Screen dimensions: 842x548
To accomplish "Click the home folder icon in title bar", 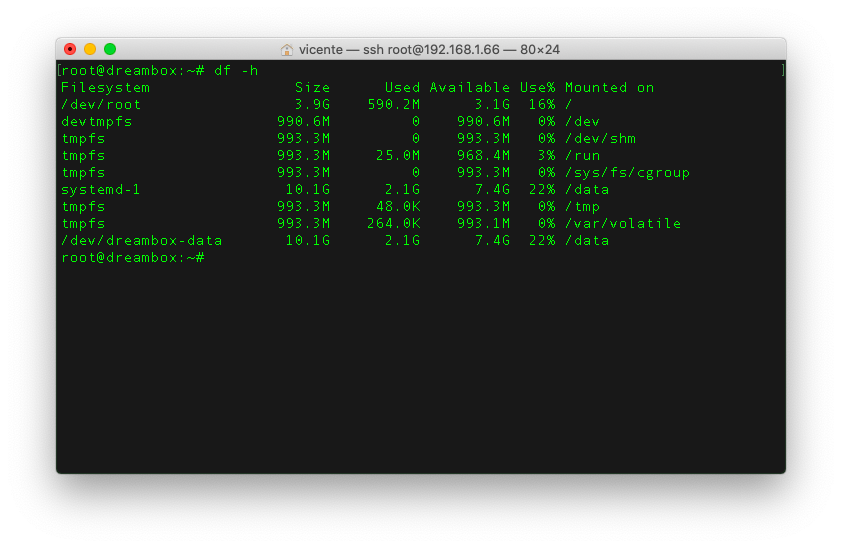I will pyautogui.click(x=287, y=49).
